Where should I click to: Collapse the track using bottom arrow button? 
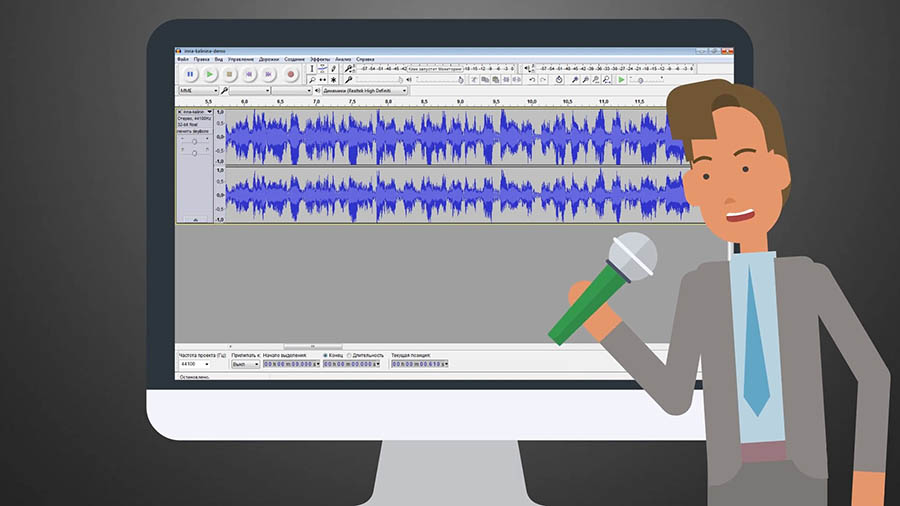point(194,219)
